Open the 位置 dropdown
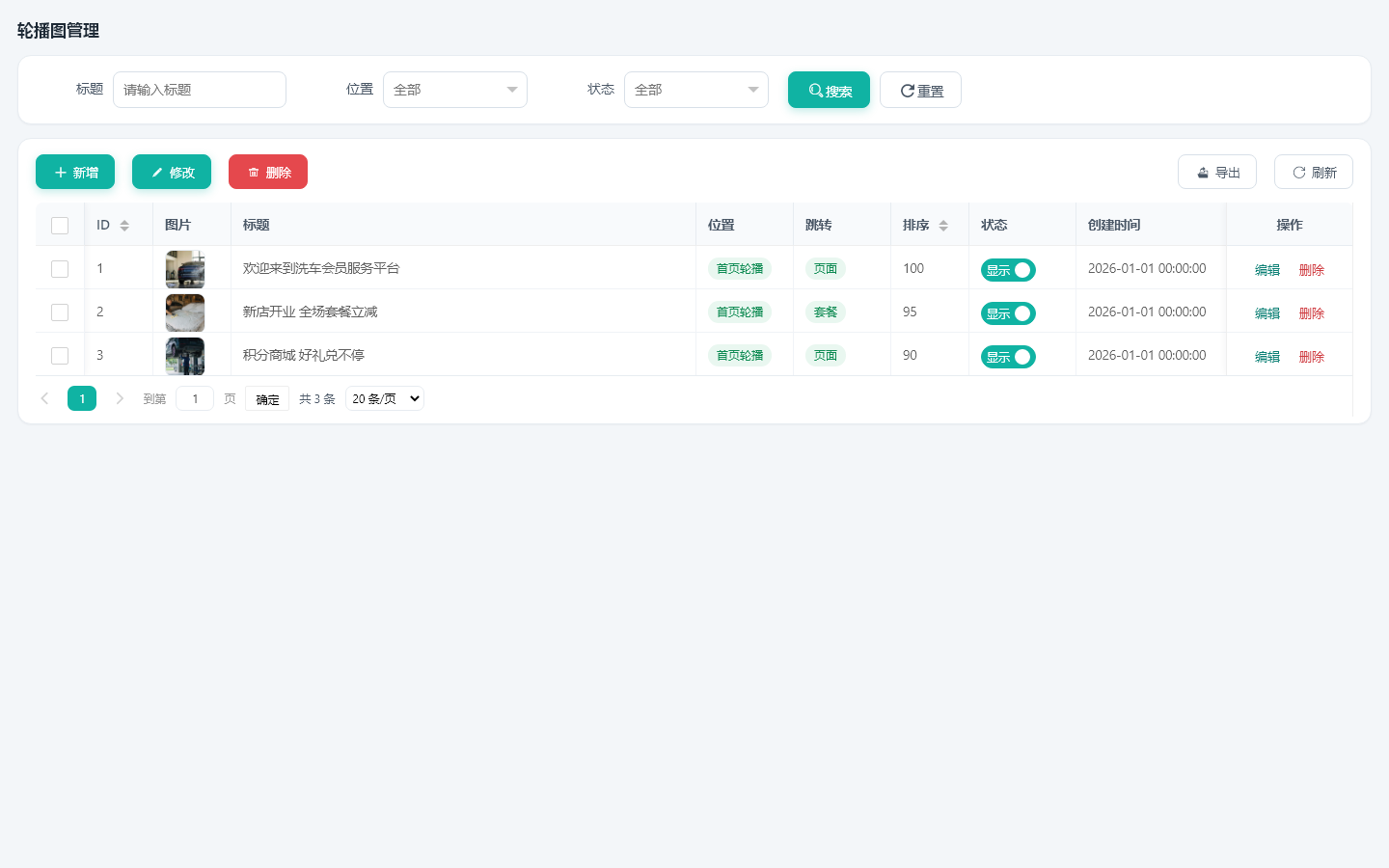The image size is (1389, 868). (x=455, y=90)
